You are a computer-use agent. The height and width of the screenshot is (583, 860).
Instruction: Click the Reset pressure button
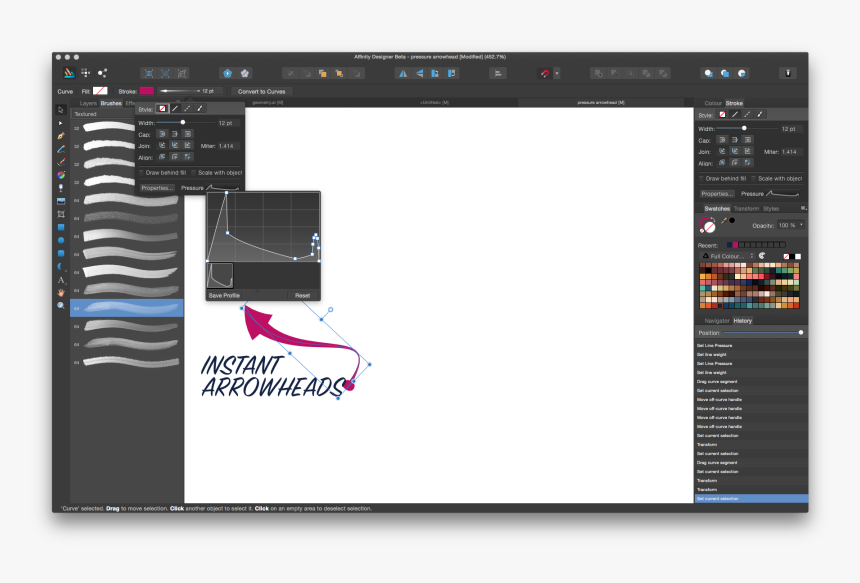[x=302, y=295]
